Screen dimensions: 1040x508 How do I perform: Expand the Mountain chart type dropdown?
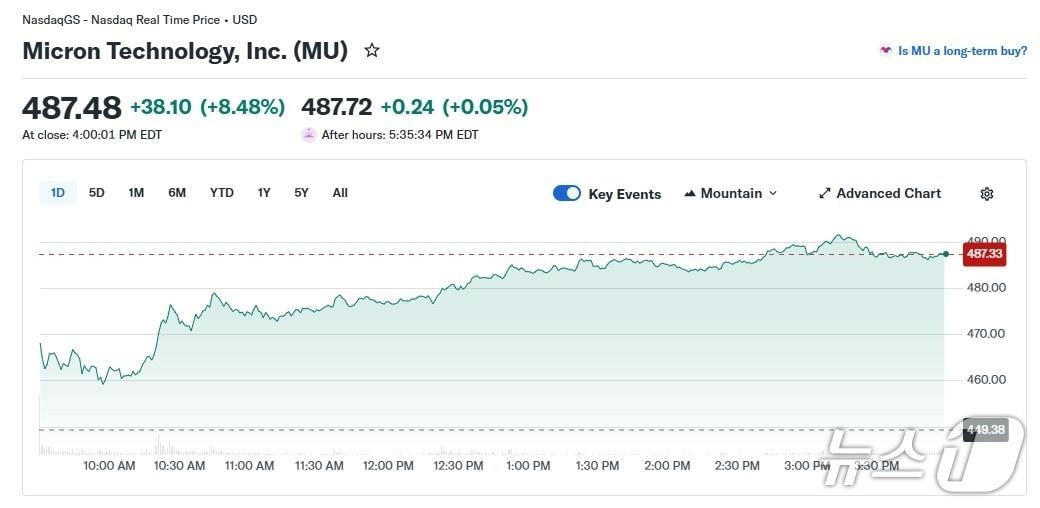click(731, 194)
